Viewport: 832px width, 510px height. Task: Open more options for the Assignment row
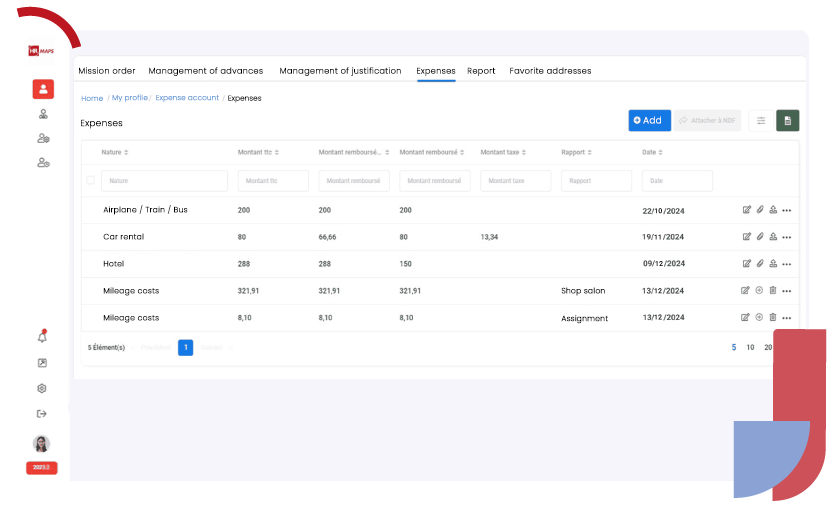pyautogui.click(x=787, y=318)
